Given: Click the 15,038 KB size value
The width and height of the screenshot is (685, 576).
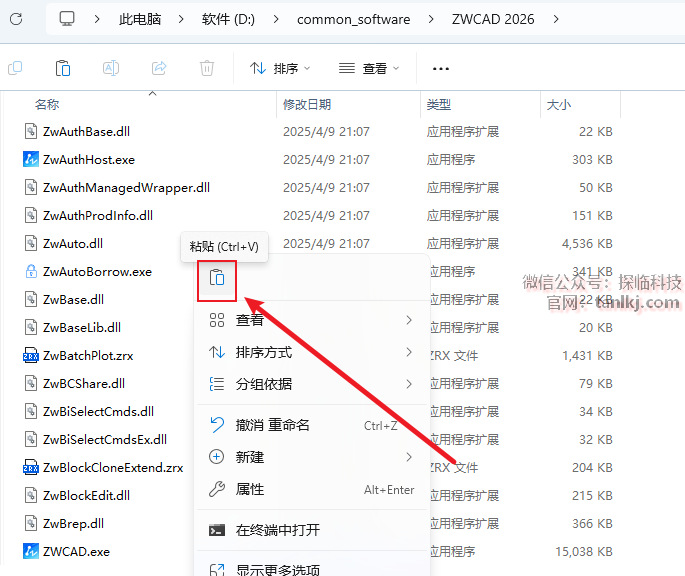Looking at the screenshot, I should coord(584,552).
